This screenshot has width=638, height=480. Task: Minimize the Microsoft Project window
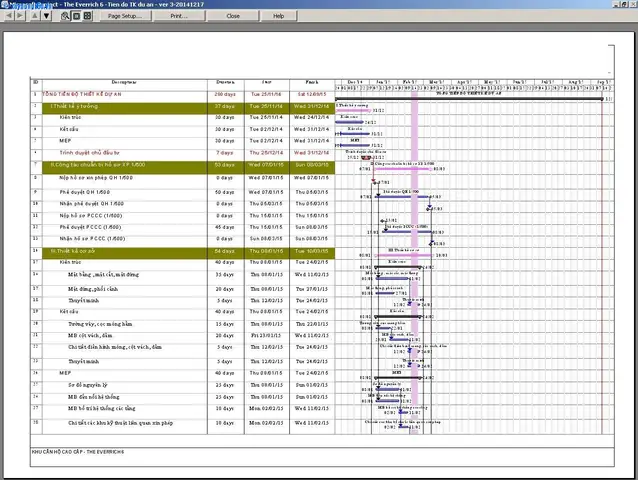tap(616, 4)
